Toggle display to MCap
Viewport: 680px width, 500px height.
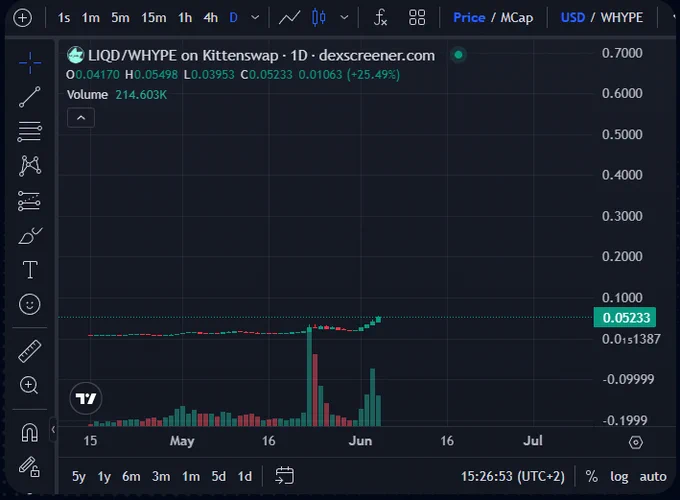pos(517,18)
